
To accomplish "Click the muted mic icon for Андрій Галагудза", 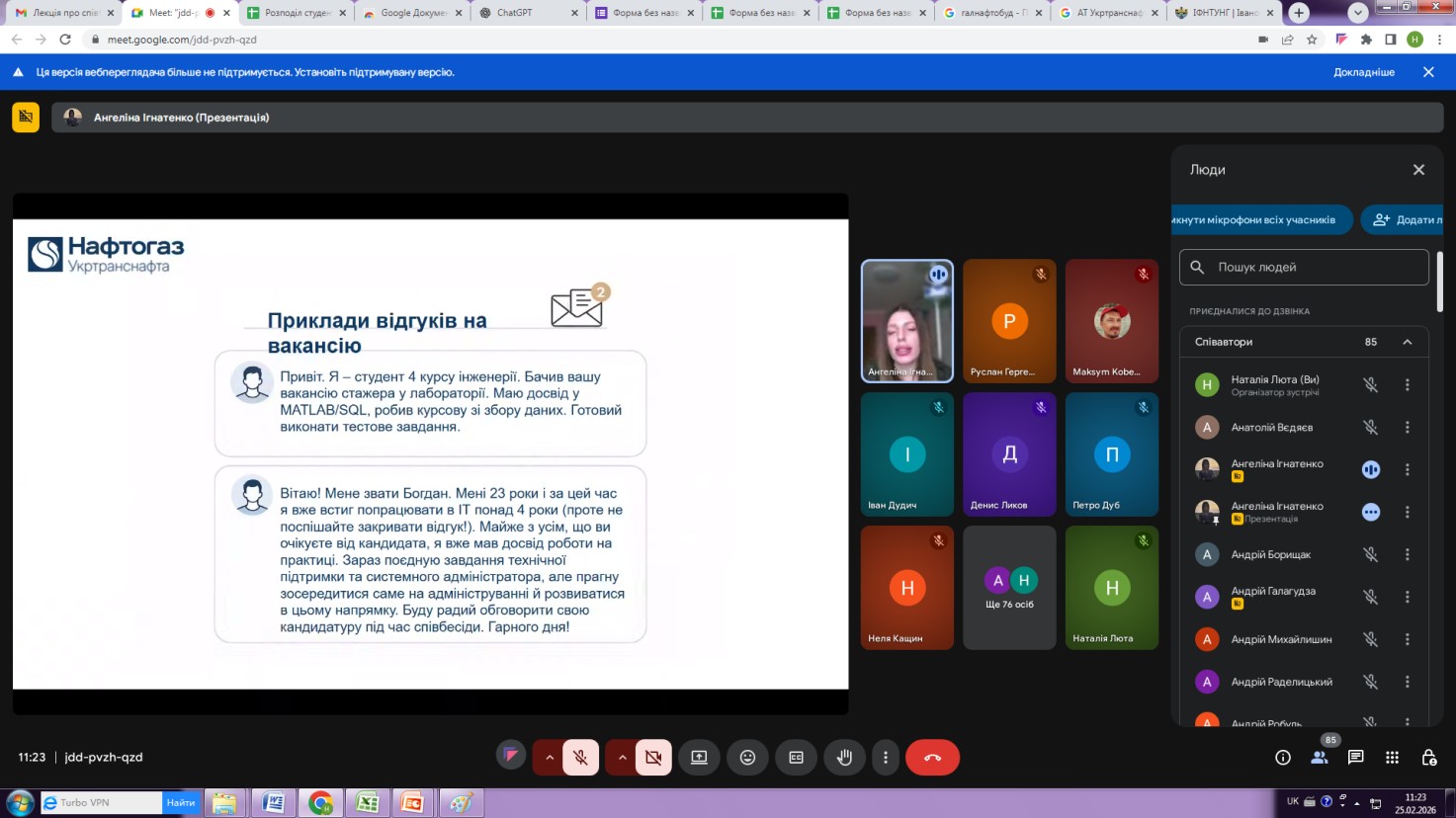I will click(1370, 597).
